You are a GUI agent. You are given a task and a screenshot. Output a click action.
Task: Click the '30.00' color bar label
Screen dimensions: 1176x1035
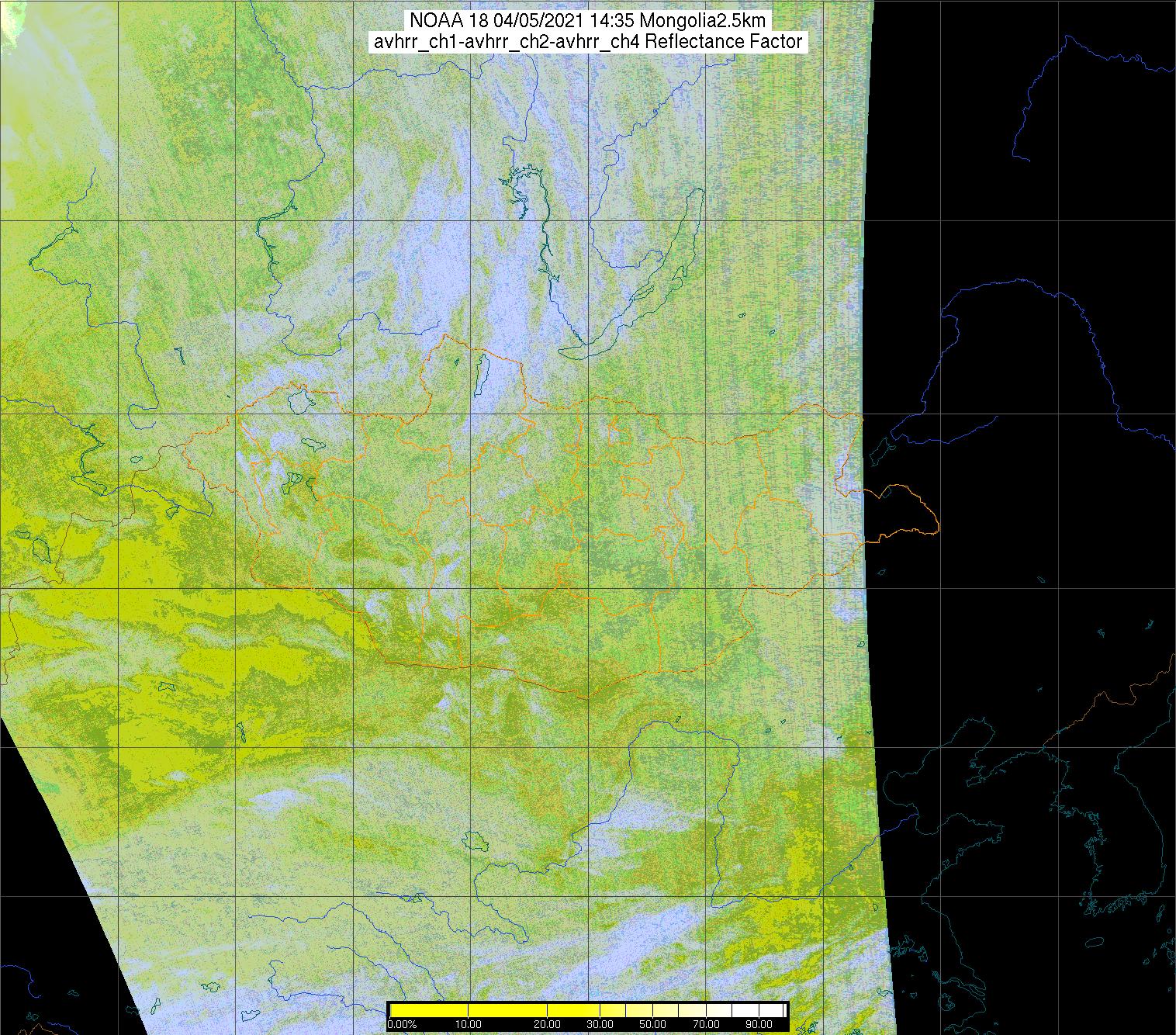tap(600, 1025)
